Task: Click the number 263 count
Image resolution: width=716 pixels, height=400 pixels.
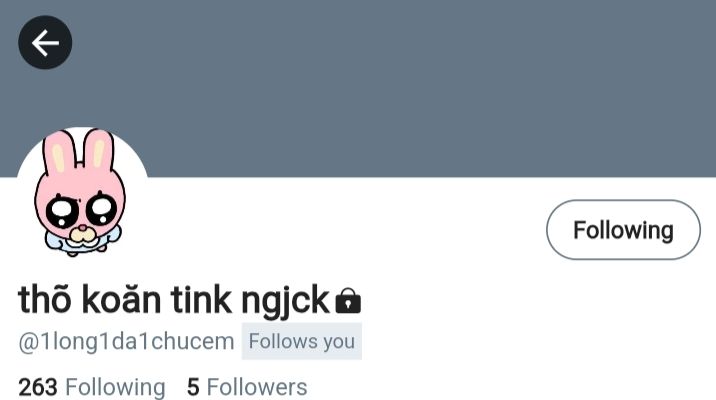Action: coord(38,387)
